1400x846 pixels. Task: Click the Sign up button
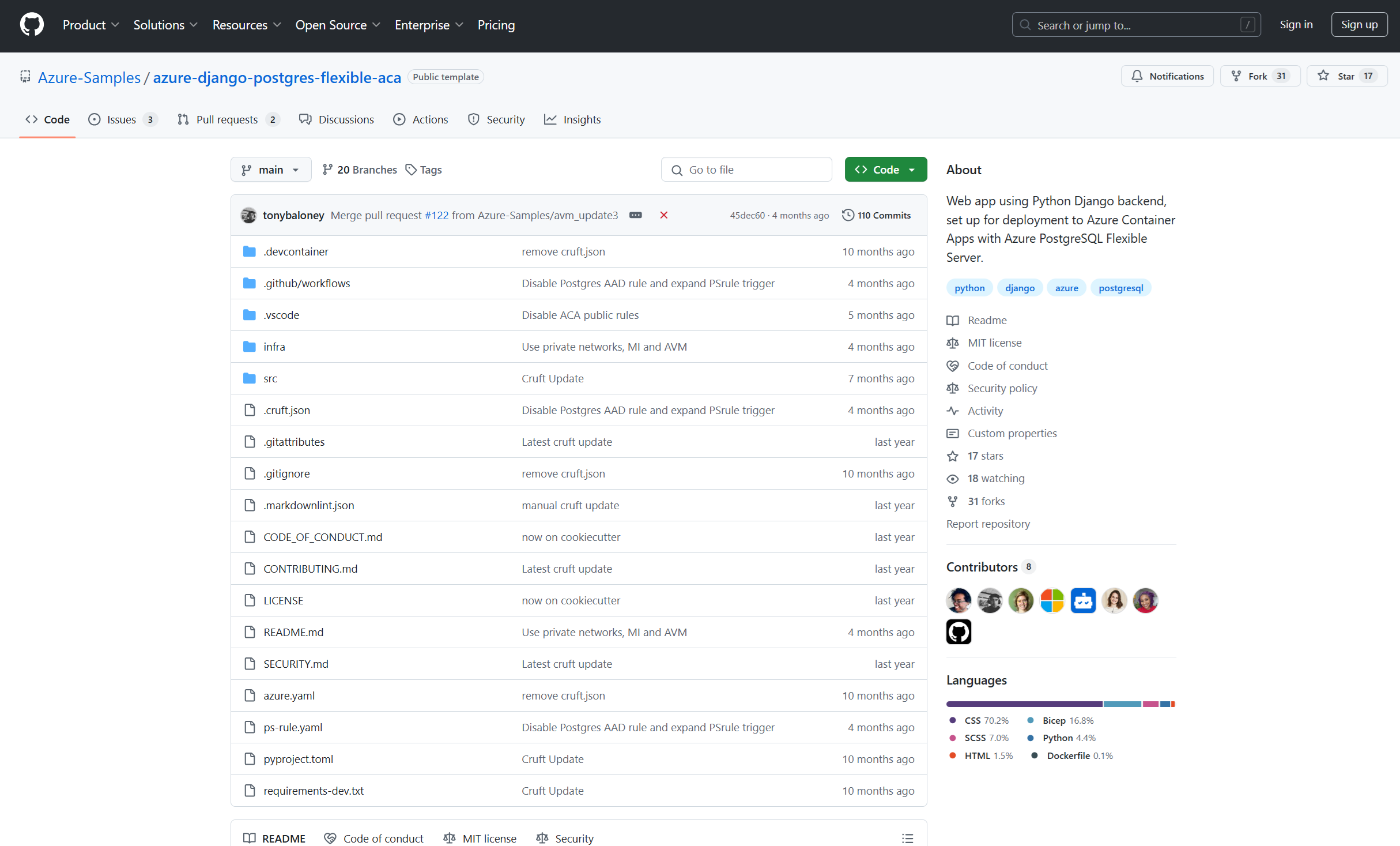click(1359, 25)
